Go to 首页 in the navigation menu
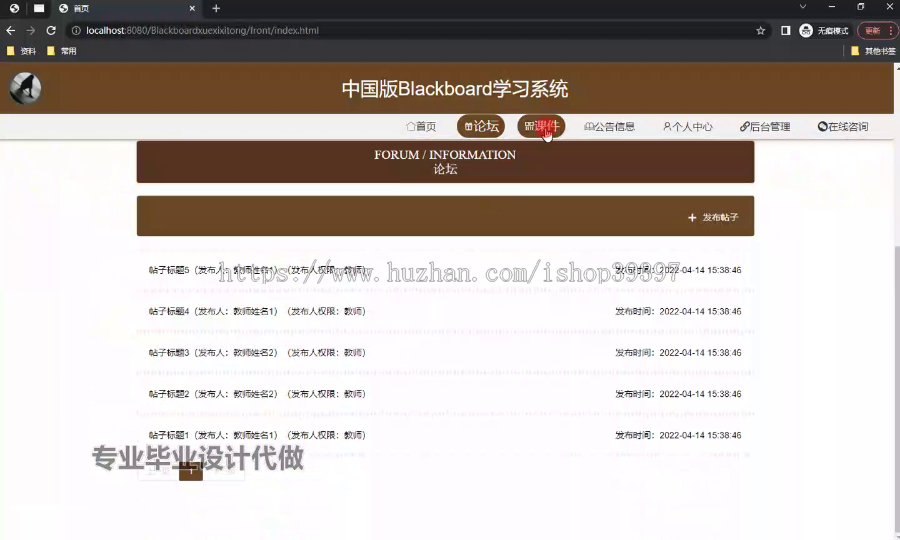 point(421,126)
